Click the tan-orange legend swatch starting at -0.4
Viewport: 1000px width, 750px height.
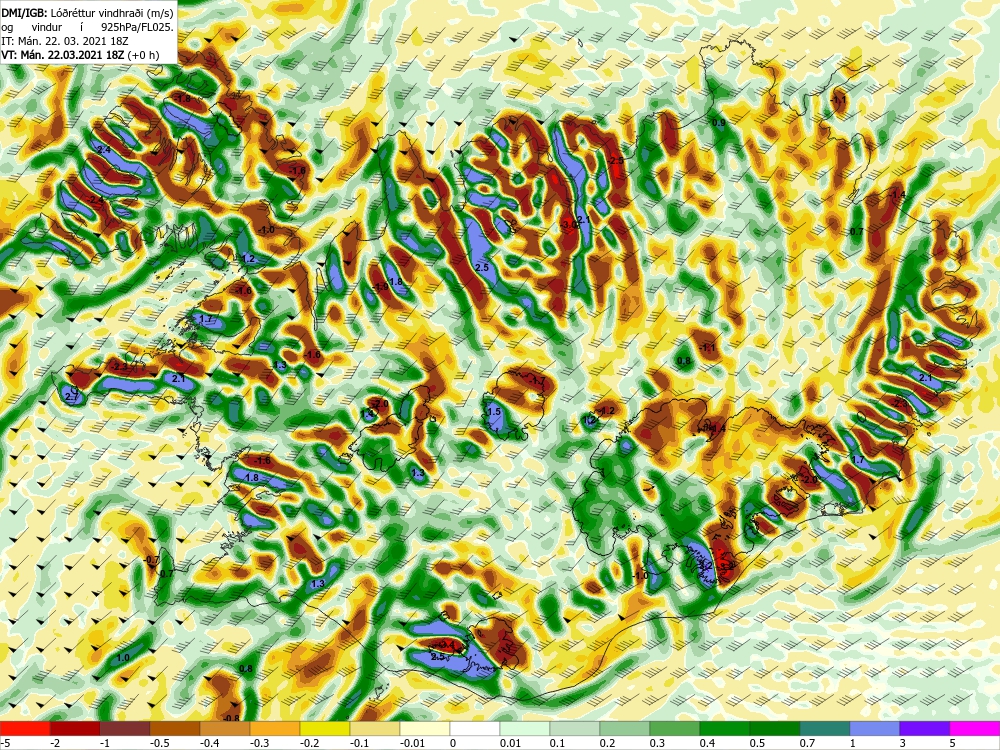coord(225,729)
